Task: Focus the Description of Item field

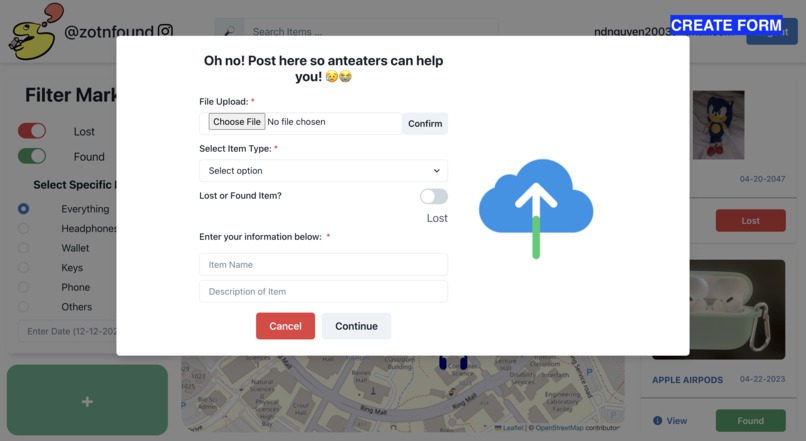Action: pyautogui.click(x=323, y=291)
